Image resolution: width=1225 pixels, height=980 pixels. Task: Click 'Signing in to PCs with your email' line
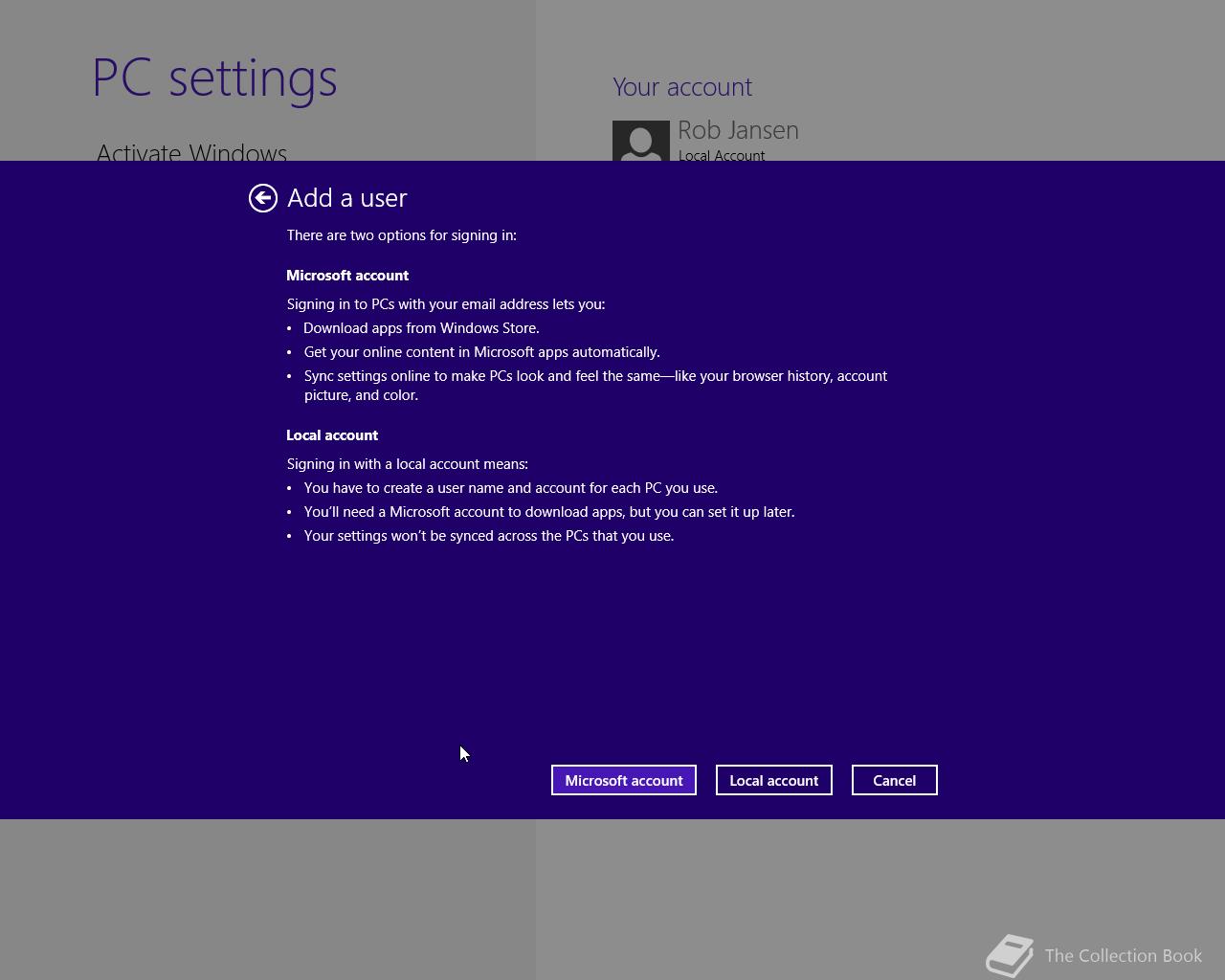pyautogui.click(x=446, y=304)
